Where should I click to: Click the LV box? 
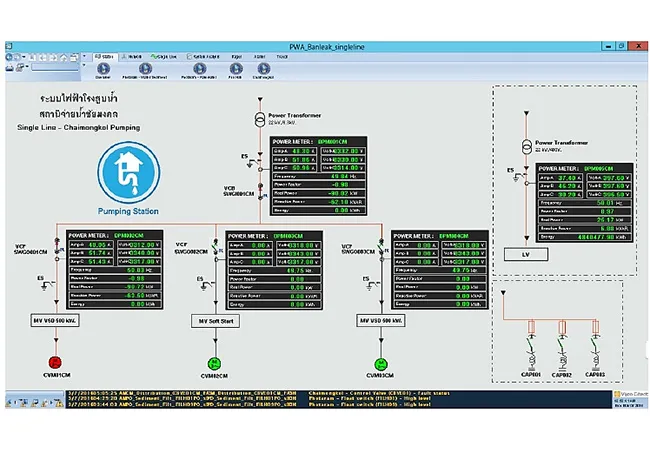pos(526,254)
